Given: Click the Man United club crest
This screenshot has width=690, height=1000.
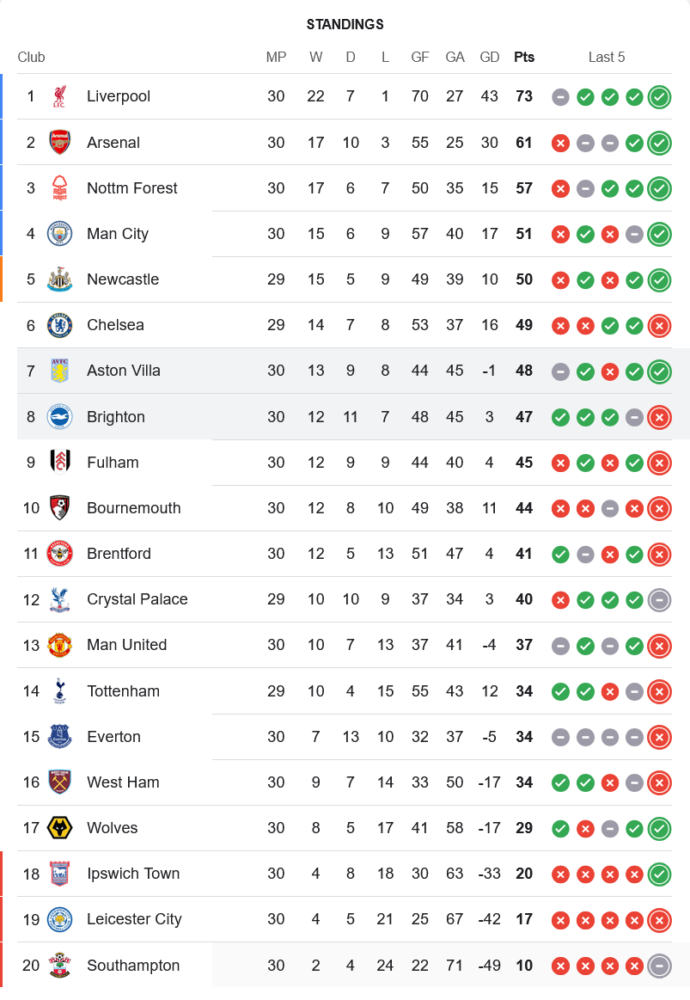Looking at the screenshot, I should (60, 645).
